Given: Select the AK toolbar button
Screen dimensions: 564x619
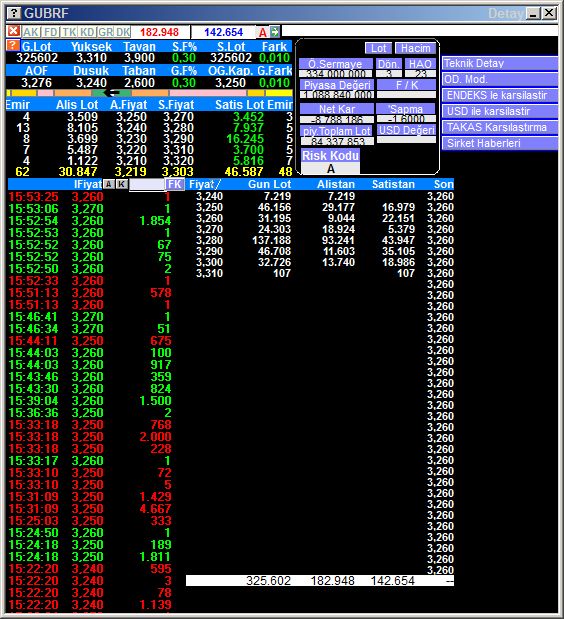Looking at the screenshot, I should click(x=31, y=32).
